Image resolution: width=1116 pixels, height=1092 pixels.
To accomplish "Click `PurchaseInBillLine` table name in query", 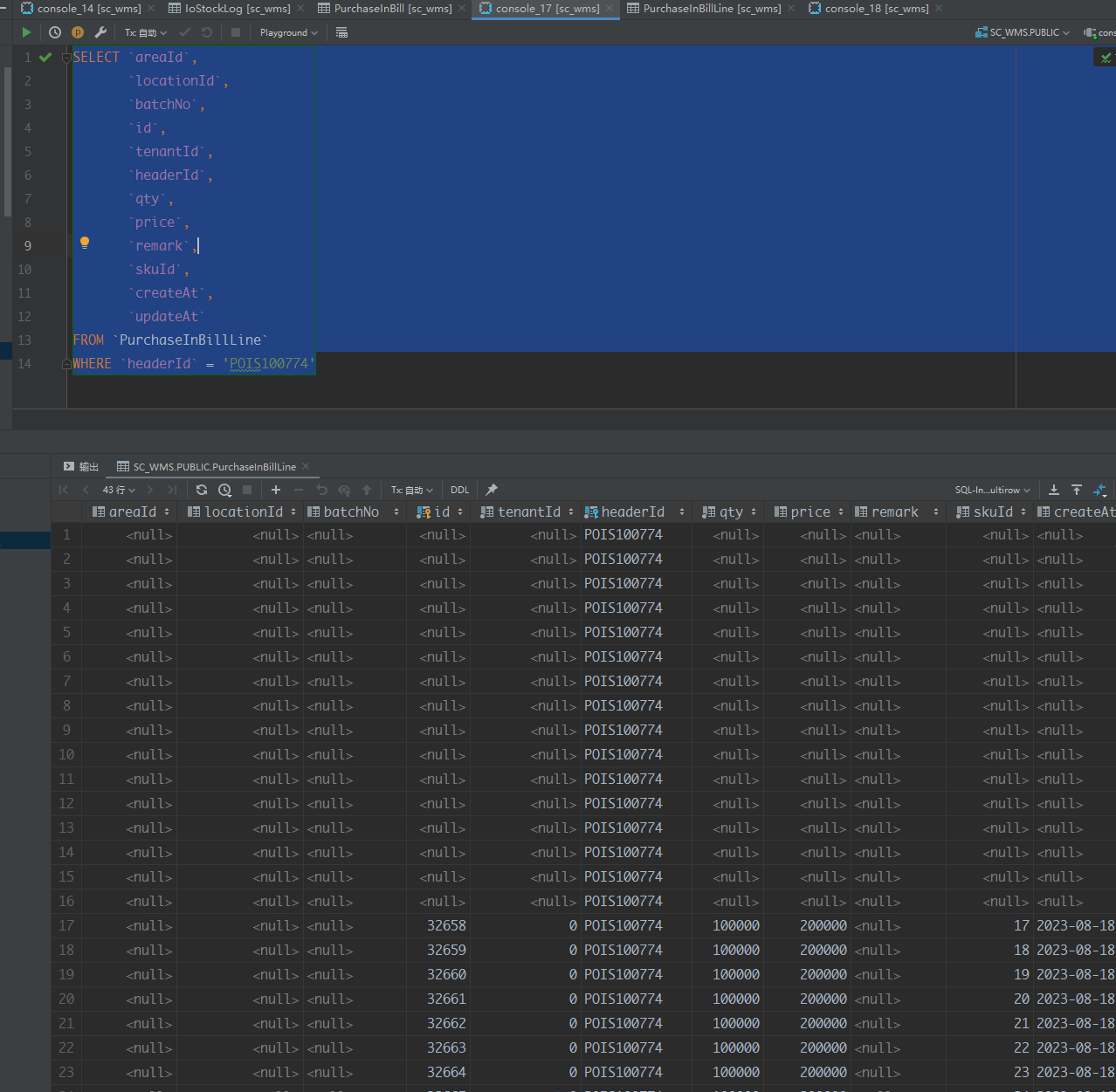I will (190, 340).
